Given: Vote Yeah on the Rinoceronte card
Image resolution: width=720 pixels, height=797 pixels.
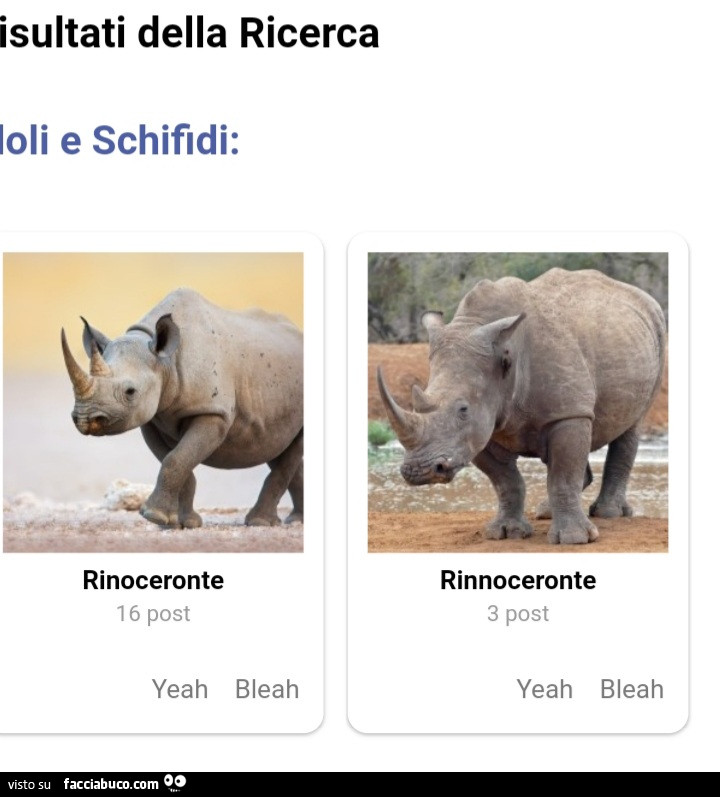Looking at the screenshot, I should [x=180, y=689].
